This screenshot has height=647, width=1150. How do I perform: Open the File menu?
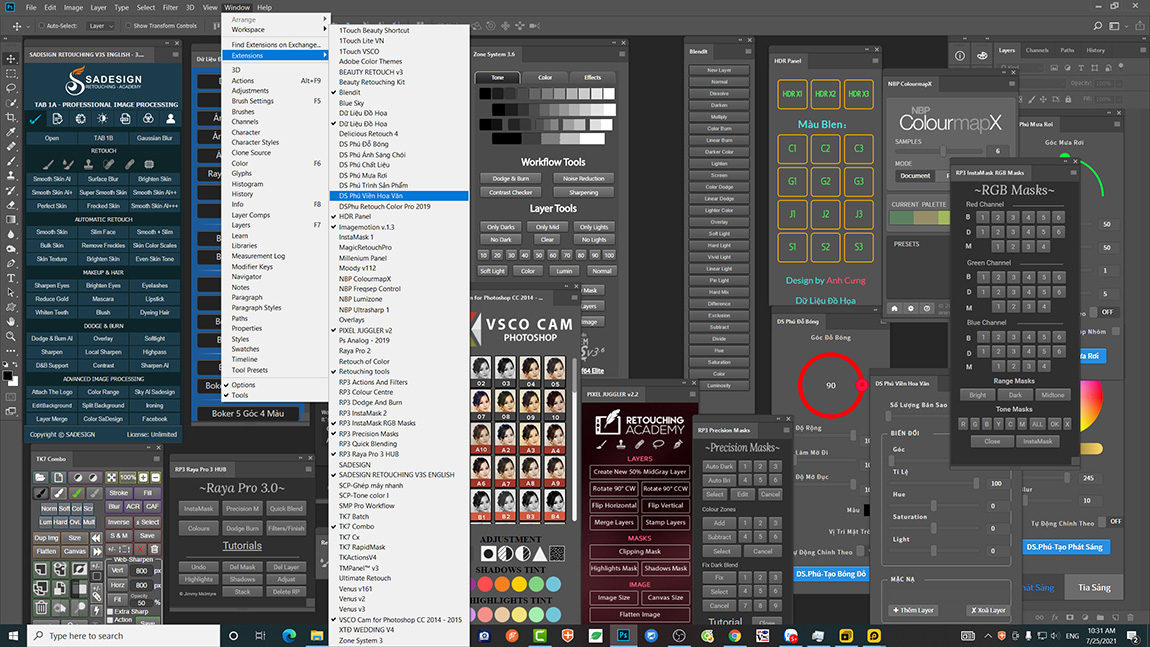(x=31, y=7)
